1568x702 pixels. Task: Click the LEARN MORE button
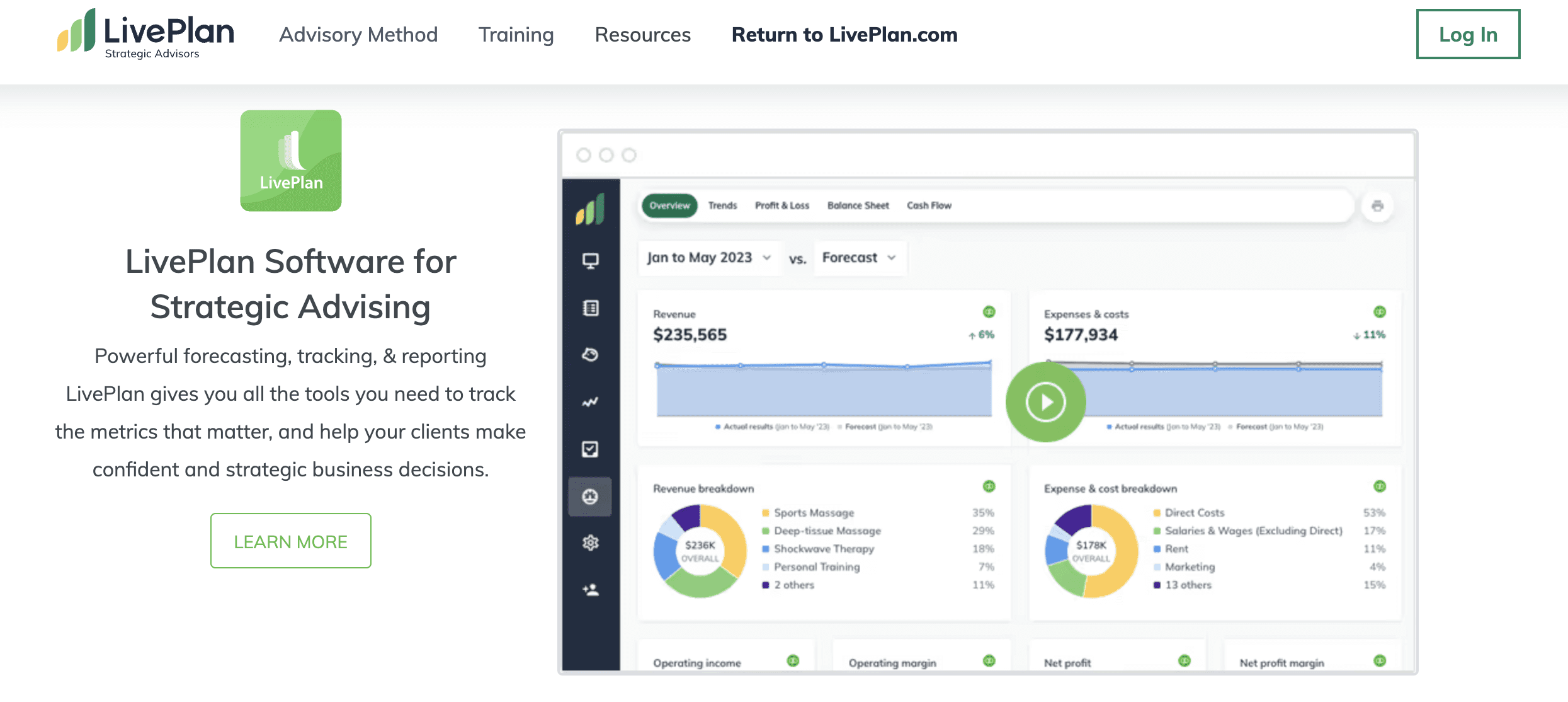click(x=290, y=541)
